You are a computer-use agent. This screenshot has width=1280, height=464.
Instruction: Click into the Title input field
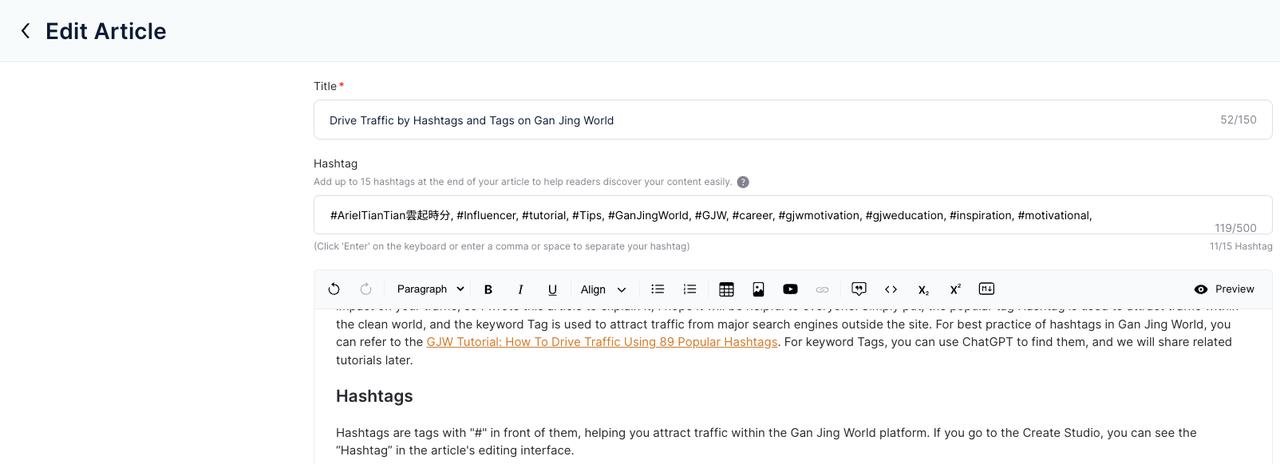pos(793,120)
